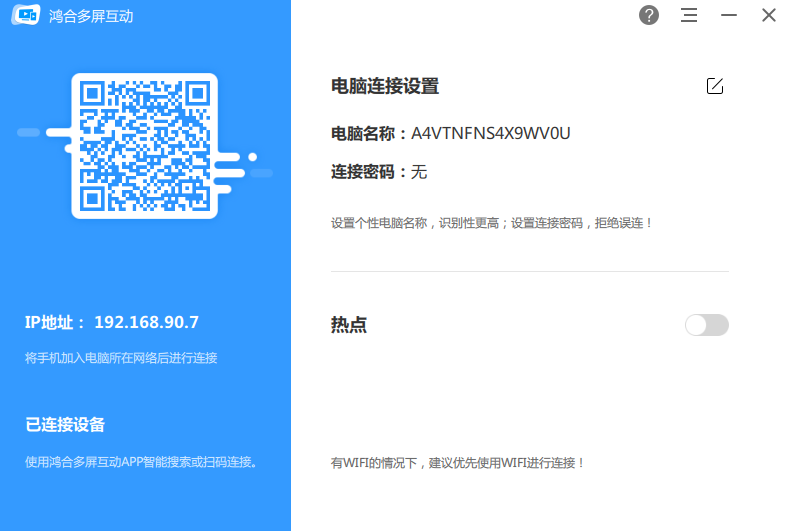The image size is (788, 531).
Task: Click the 鸿合多屏互动 title text
Action: pos(91,16)
